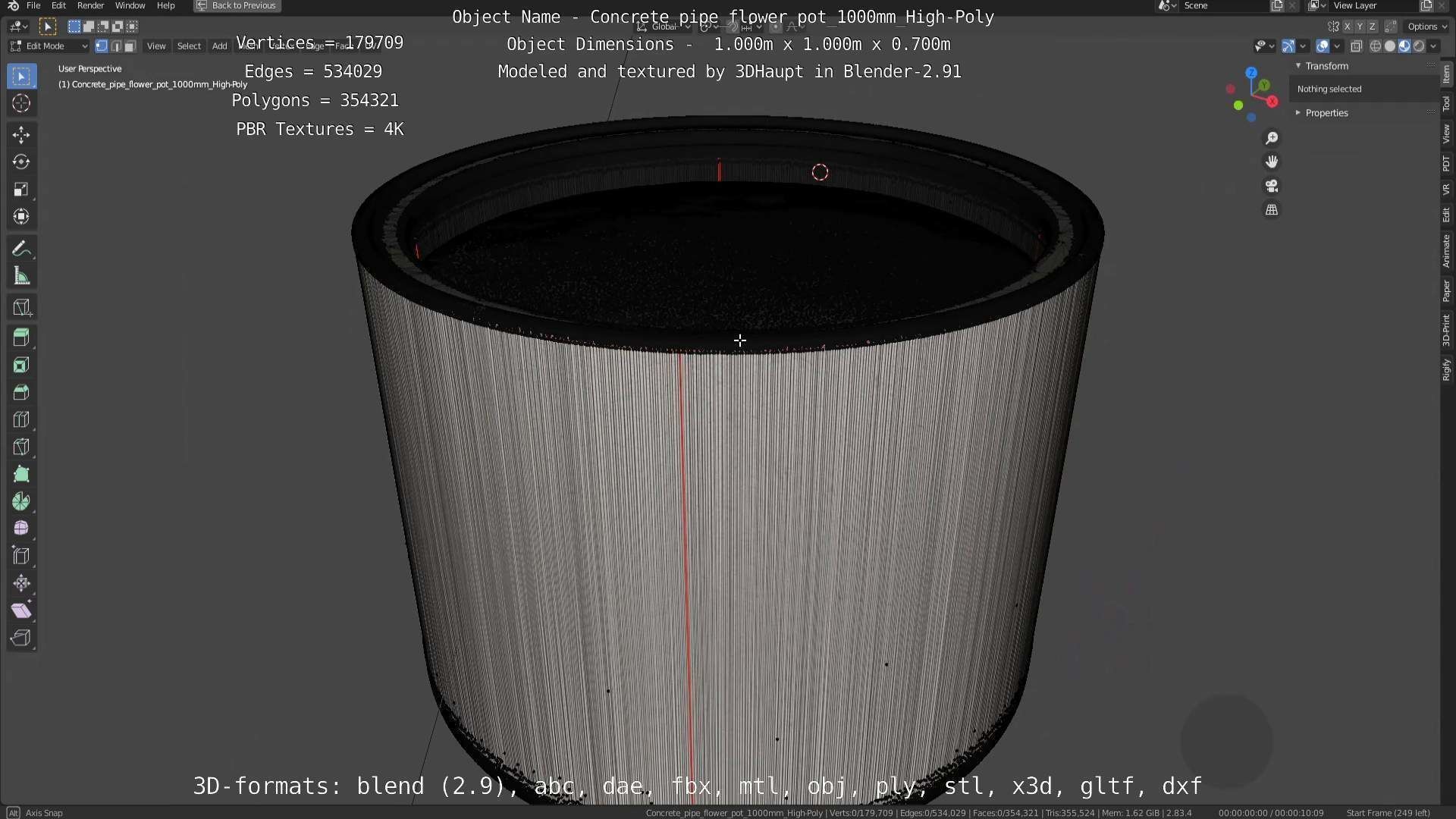Image resolution: width=1456 pixels, height=819 pixels.
Task: Activate the Cursor tool
Action: pos(21,104)
